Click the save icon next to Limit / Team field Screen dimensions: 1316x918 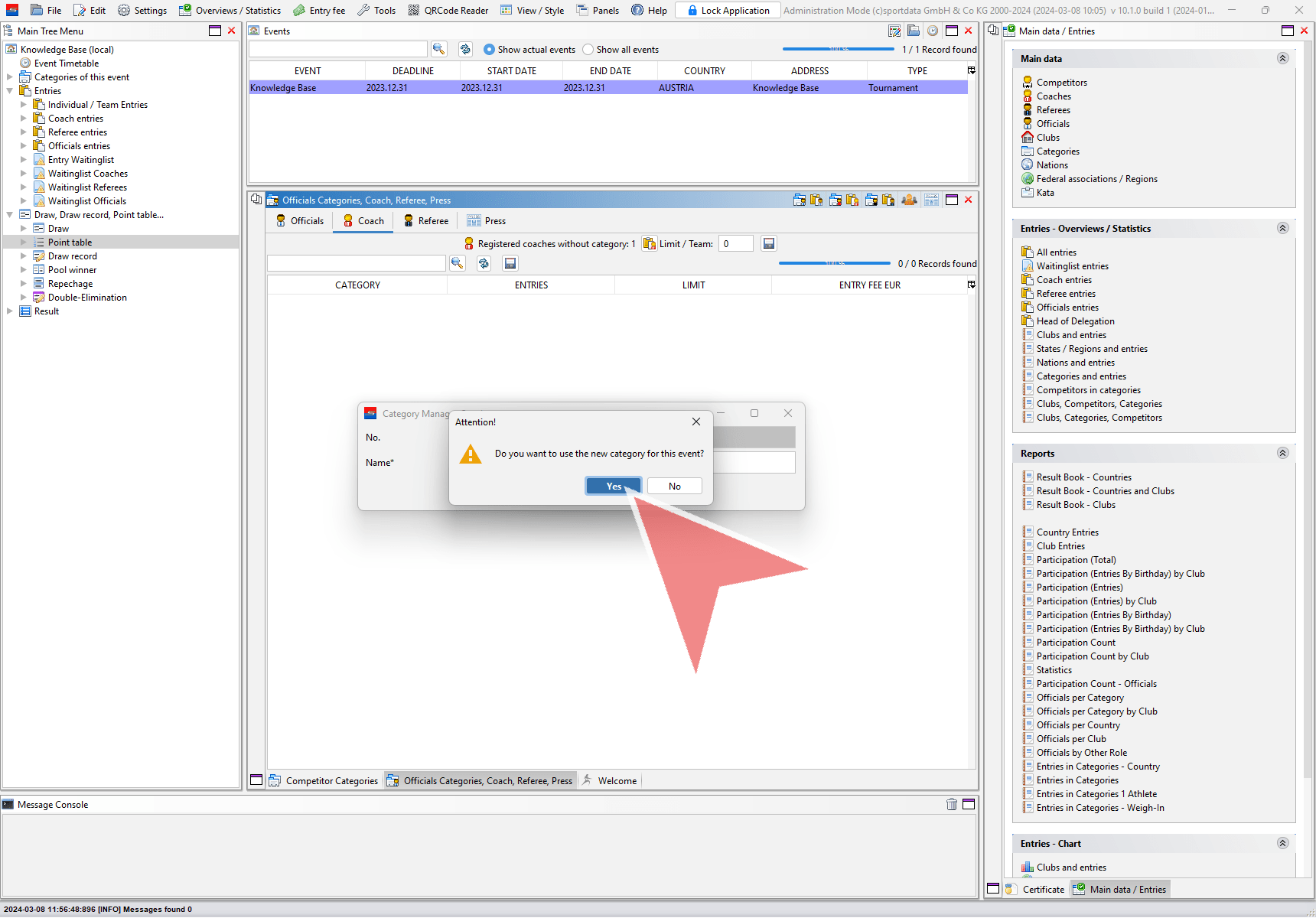[769, 243]
